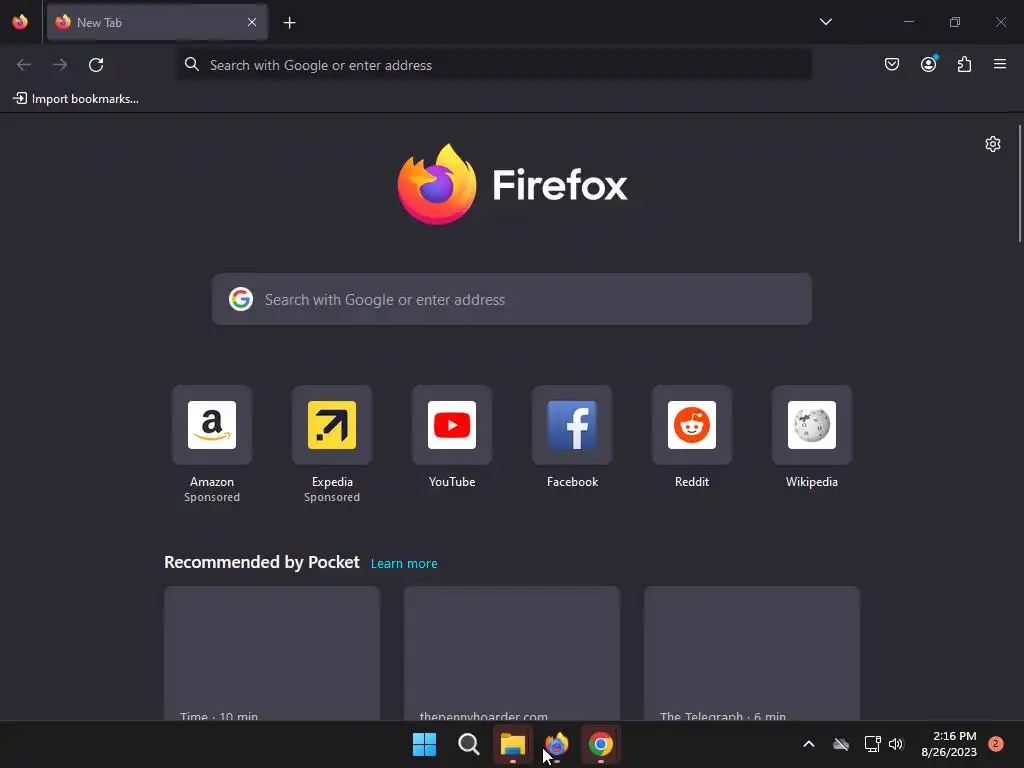This screenshot has height=768, width=1024.
Task: Open the Extensions puzzle icon
Action: (964, 64)
